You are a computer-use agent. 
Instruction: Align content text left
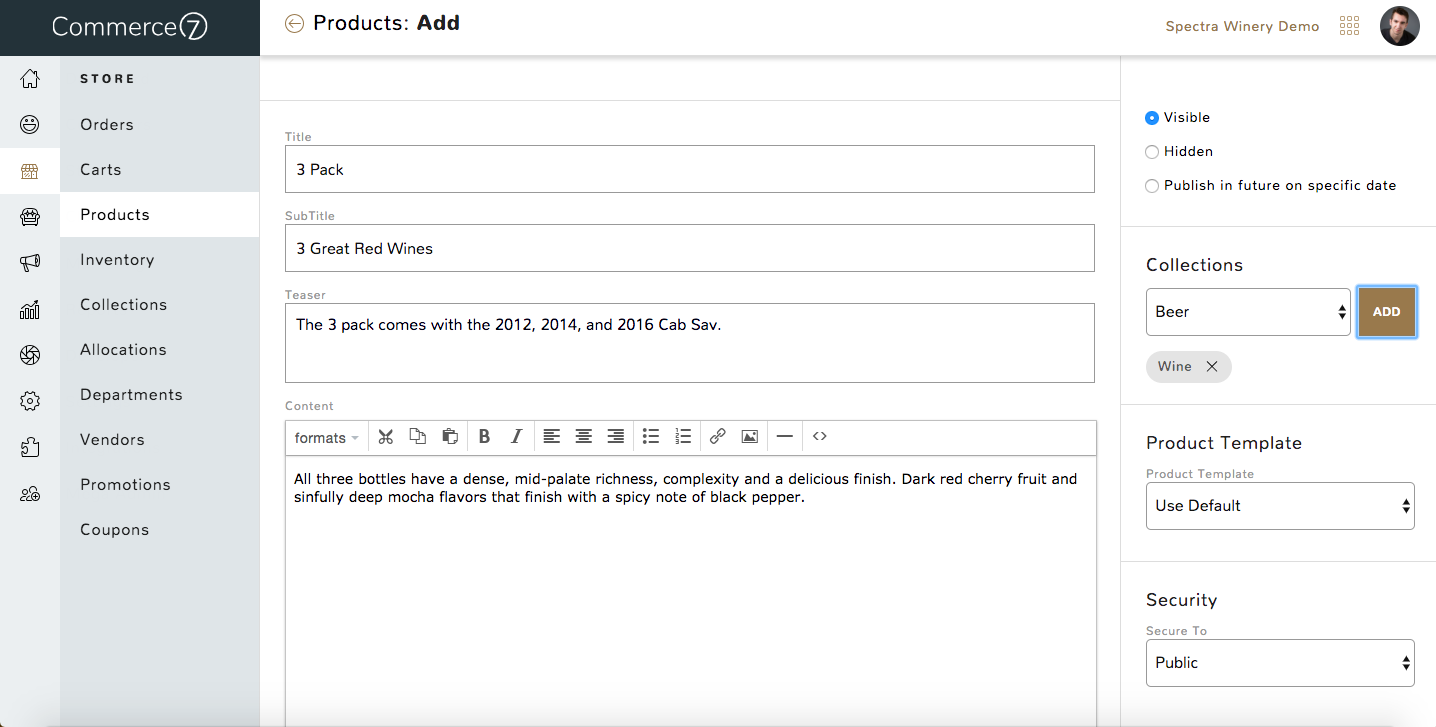click(552, 437)
